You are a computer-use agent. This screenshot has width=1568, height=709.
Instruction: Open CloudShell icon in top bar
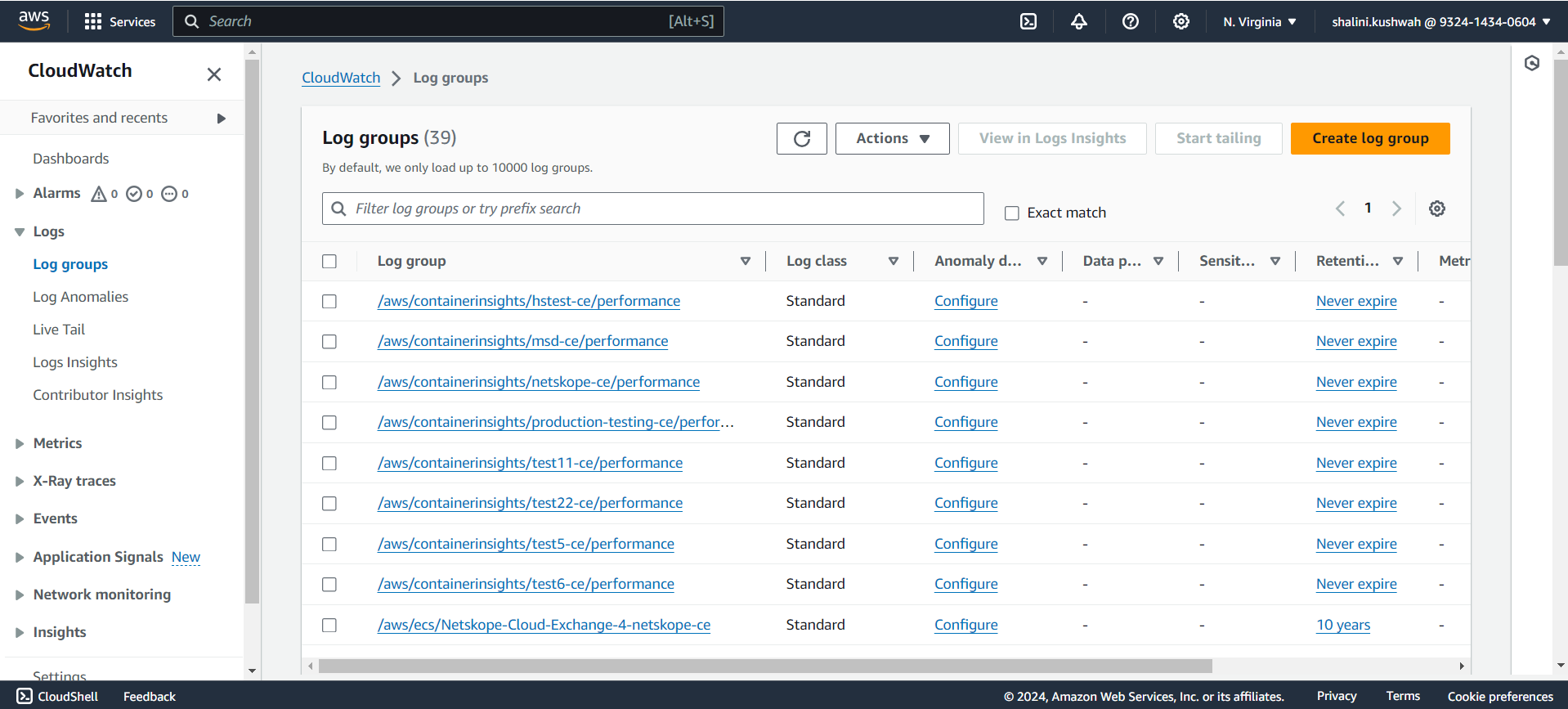[1028, 21]
